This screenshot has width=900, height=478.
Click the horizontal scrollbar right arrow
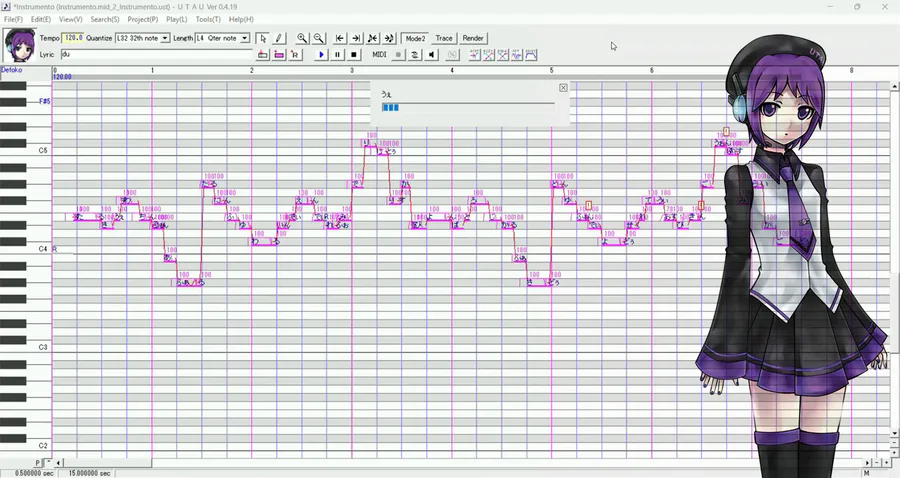[868, 463]
